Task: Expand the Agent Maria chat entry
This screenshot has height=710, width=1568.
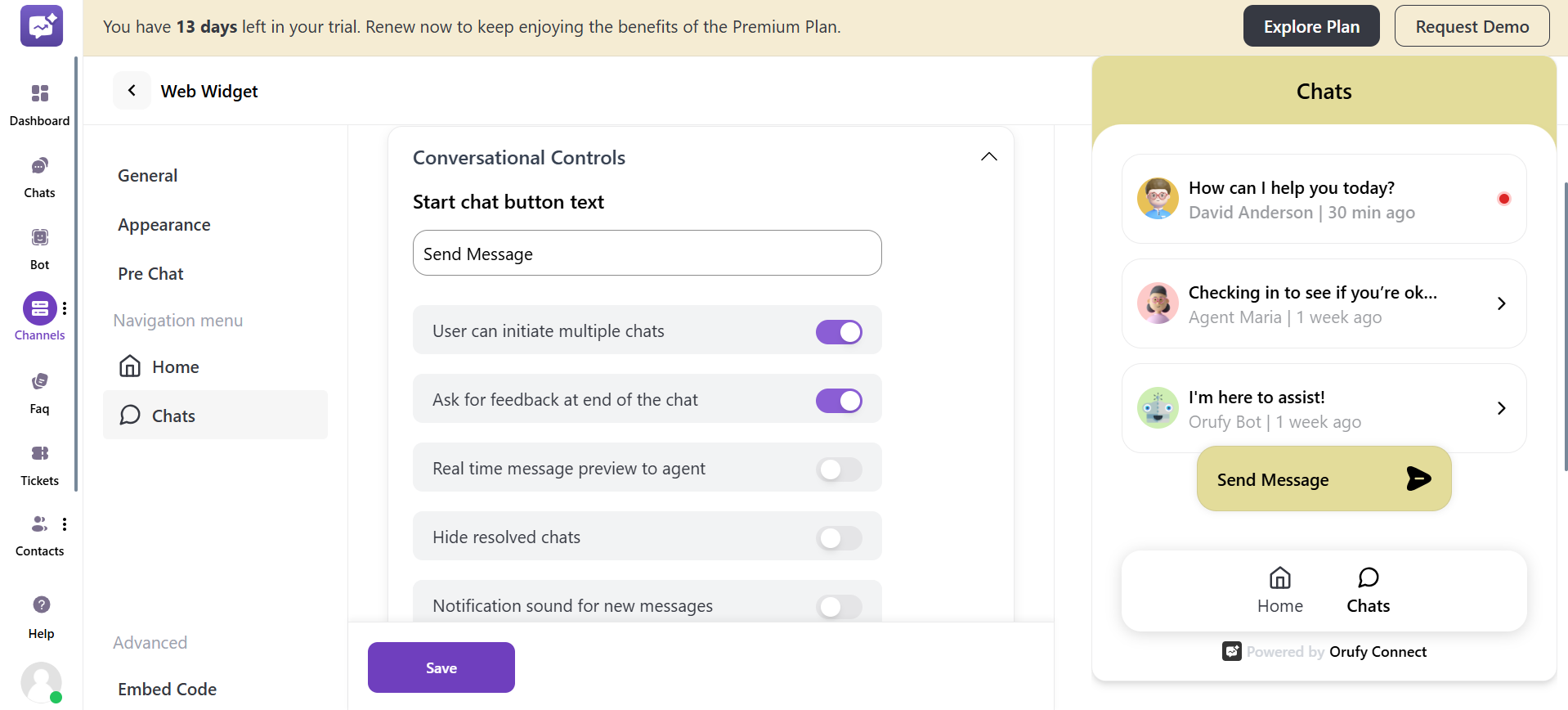Action: pos(1501,303)
